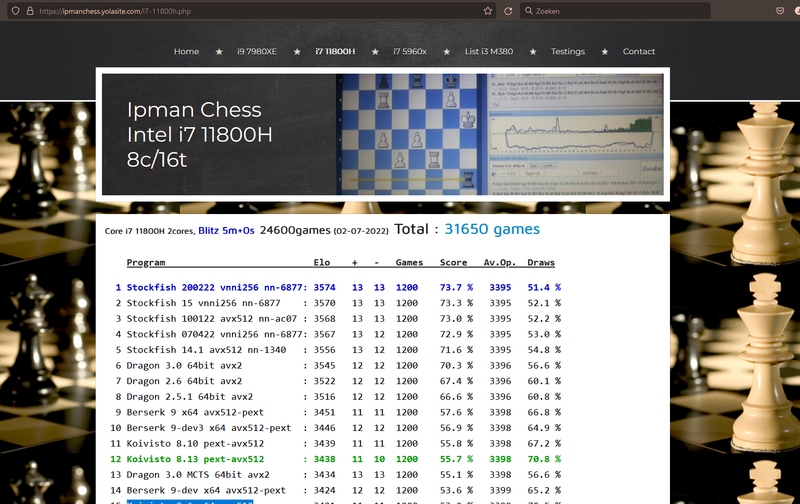Click Berserk 9-dev3 x64 avx512-pext entry
Image resolution: width=800 pixels, height=504 pixels.
click(209, 428)
